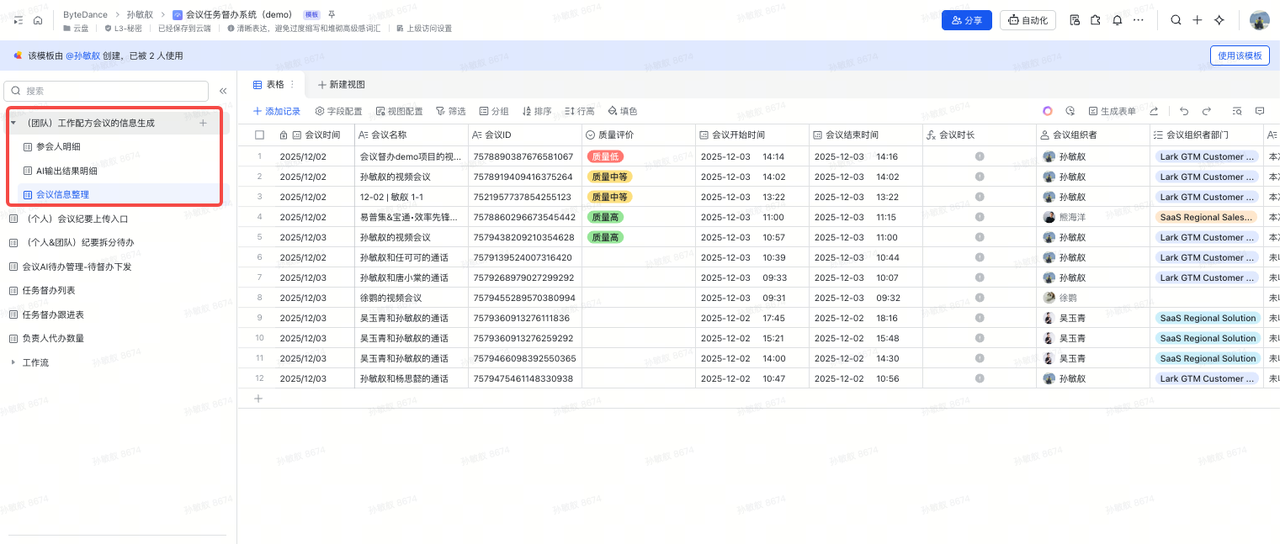The width and height of the screenshot is (1280, 544).
Task: Collapse the (团队) 工作配方会议的信息生成 group
Action: 13,123
